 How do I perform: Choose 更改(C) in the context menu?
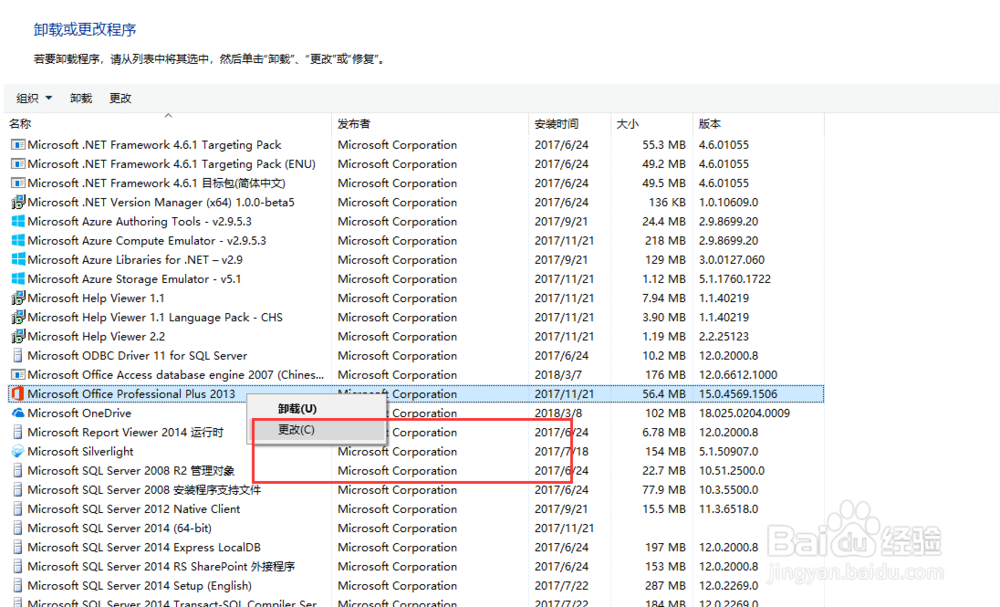pyautogui.click(x=297, y=430)
